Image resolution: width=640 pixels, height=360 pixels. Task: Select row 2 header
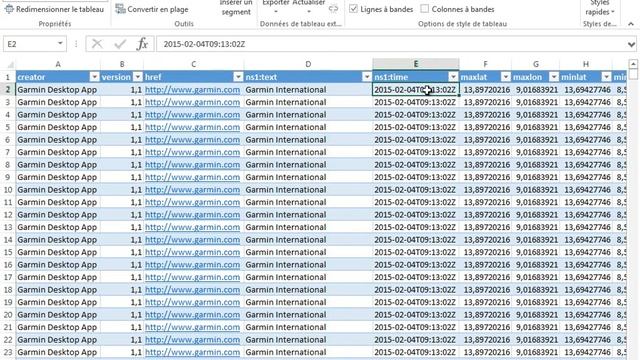pos(8,89)
